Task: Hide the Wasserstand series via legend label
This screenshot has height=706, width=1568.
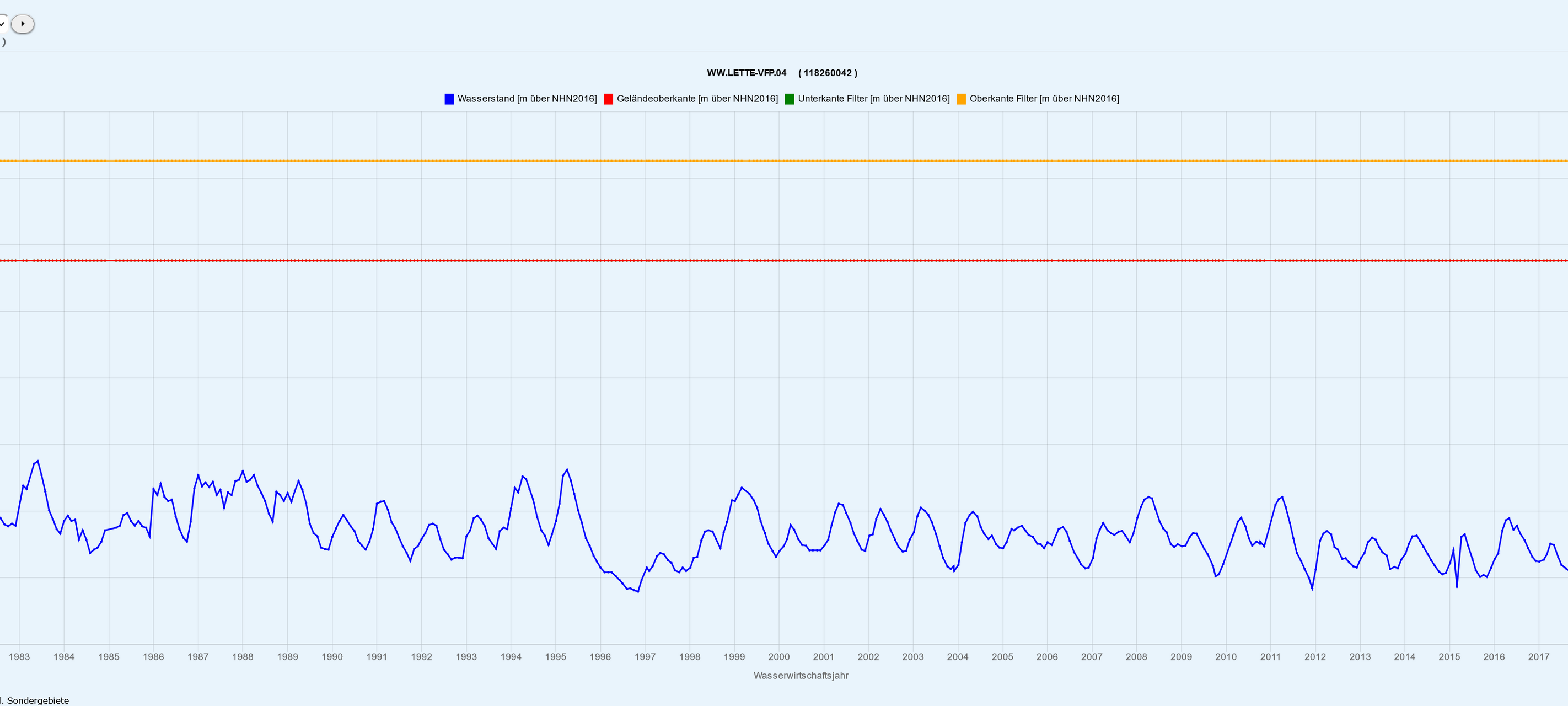Action: pyautogui.click(x=527, y=99)
